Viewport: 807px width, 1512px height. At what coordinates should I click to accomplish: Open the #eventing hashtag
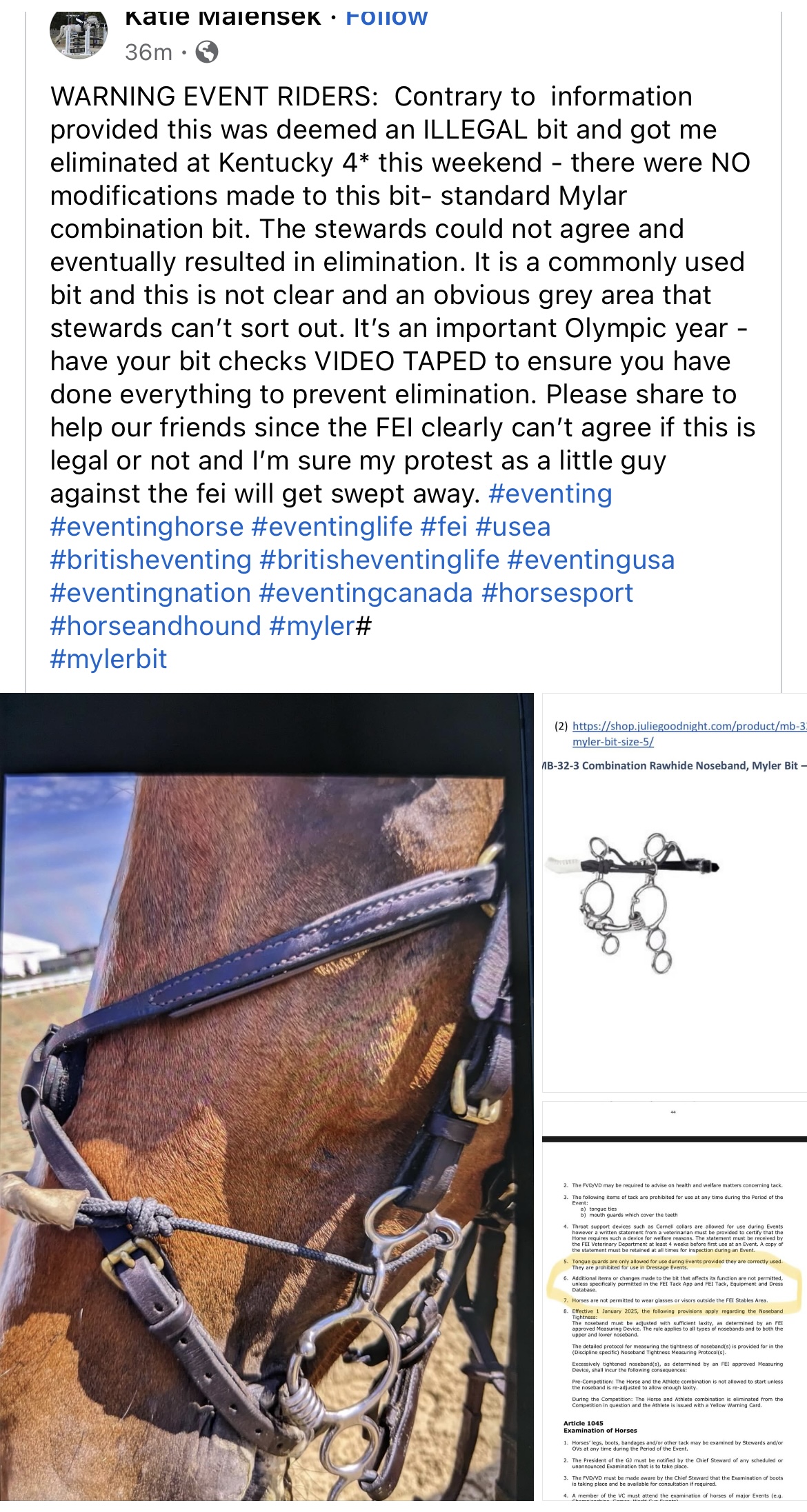click(550, 494)
